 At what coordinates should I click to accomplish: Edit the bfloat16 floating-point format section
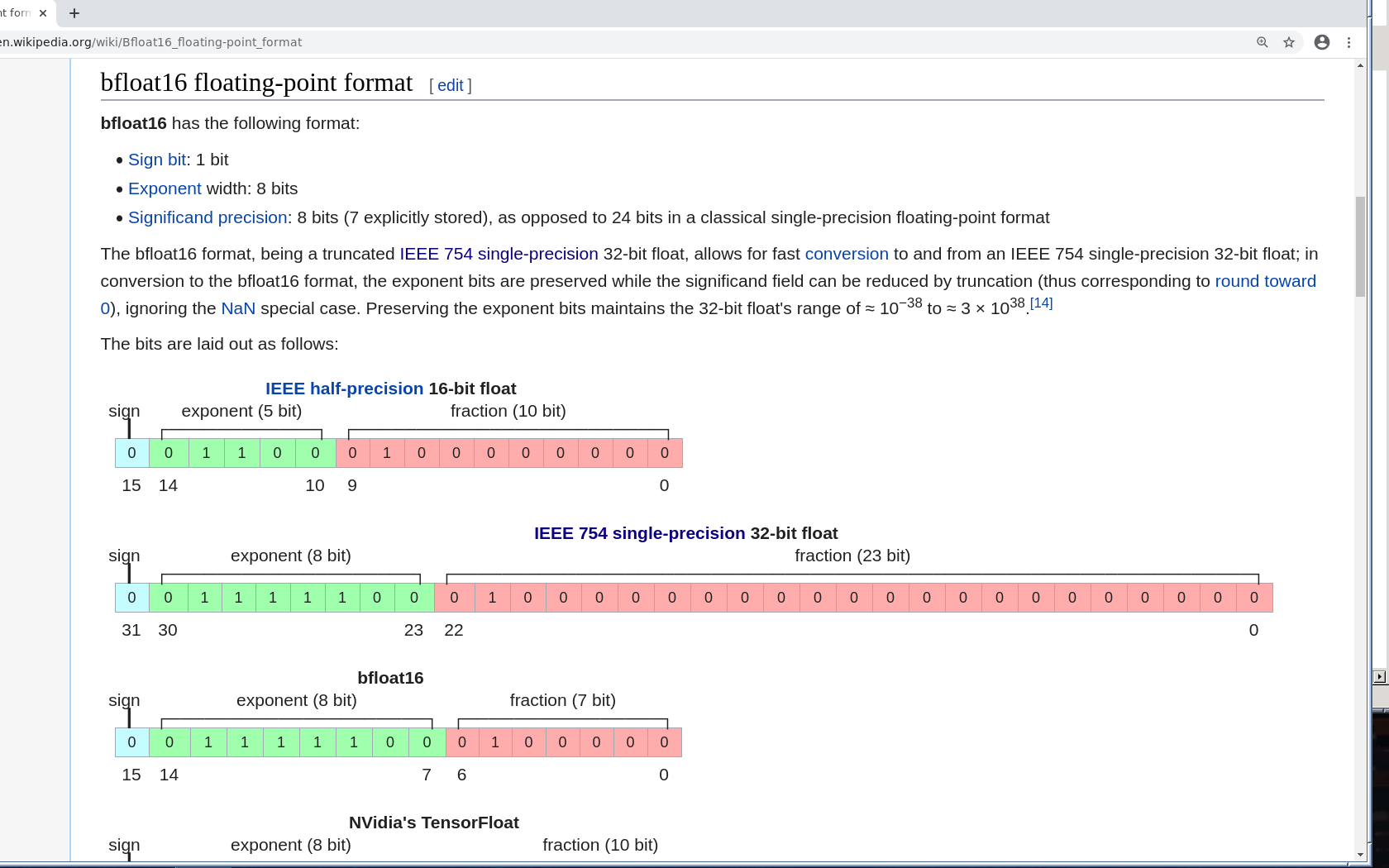450,85
